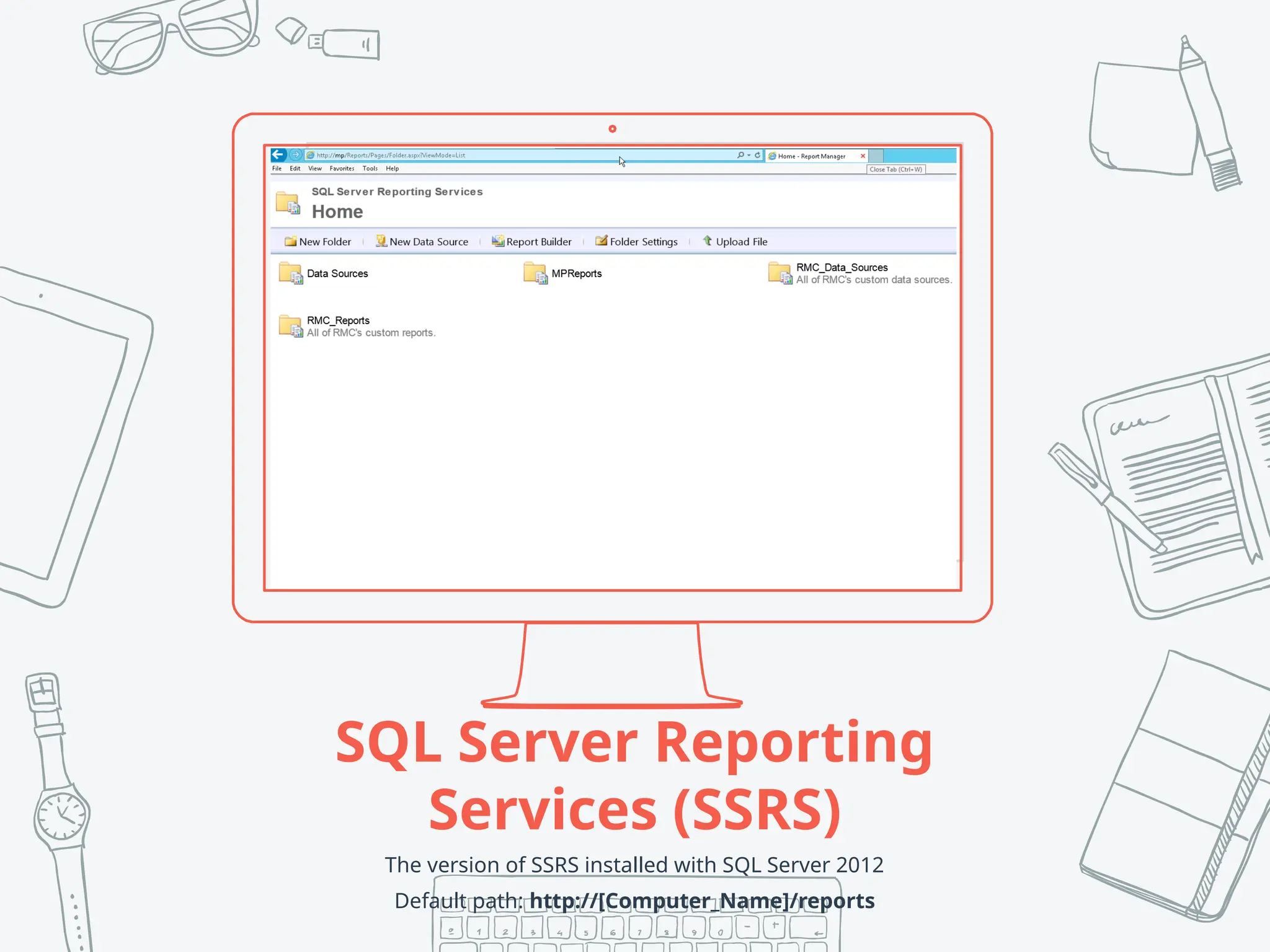Click the browser forward arrow button

(296, 155)
